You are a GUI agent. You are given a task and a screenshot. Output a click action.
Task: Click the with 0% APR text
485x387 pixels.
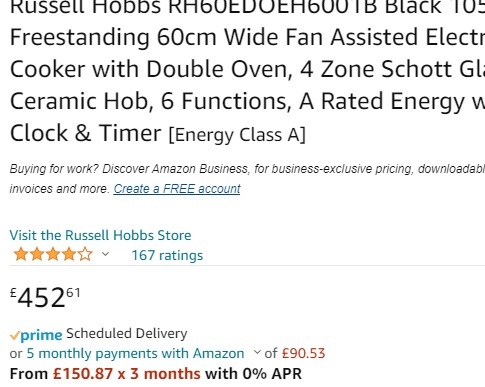click(253, 374)
